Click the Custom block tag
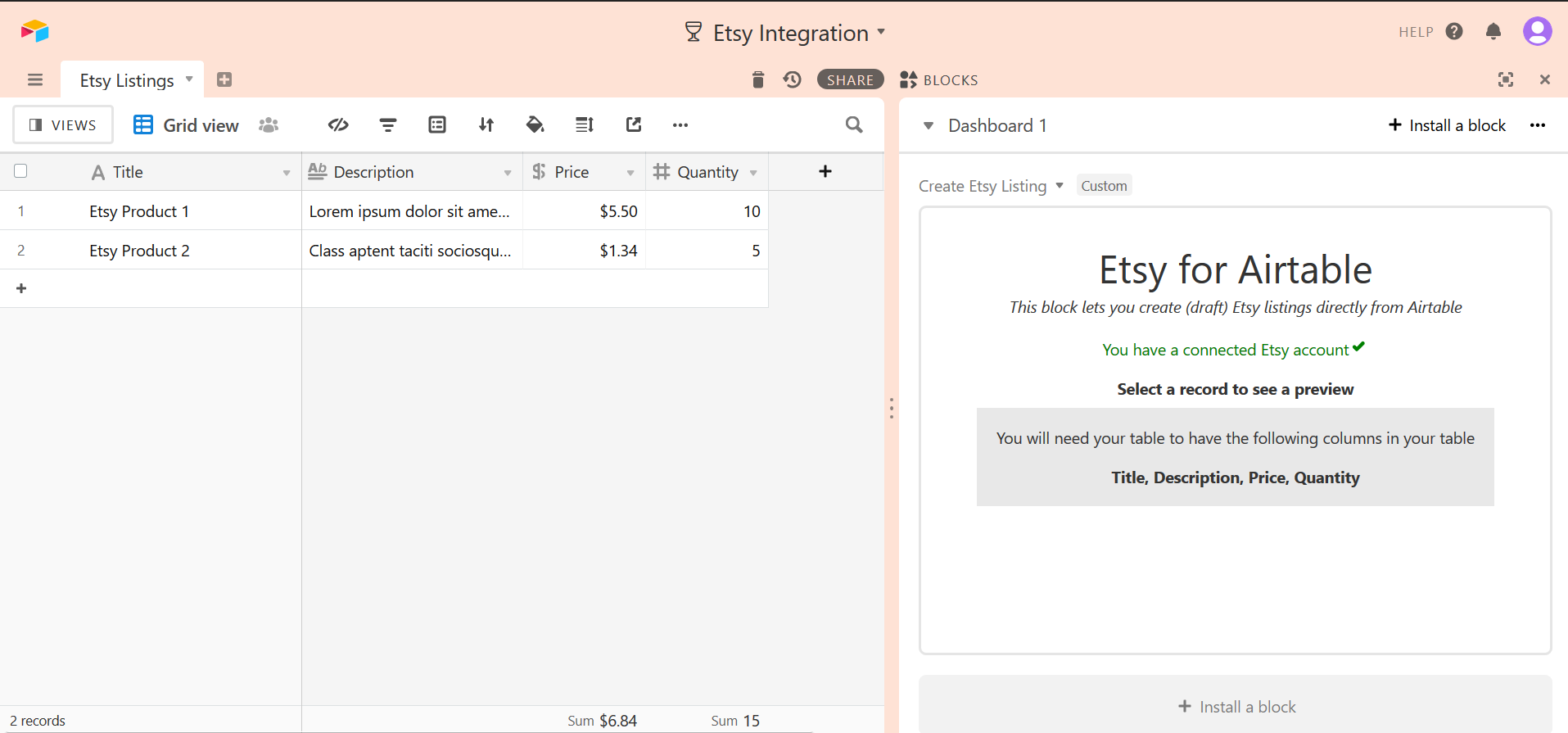The width and height of the screenshot is (1568, 733). point(1104,186)
